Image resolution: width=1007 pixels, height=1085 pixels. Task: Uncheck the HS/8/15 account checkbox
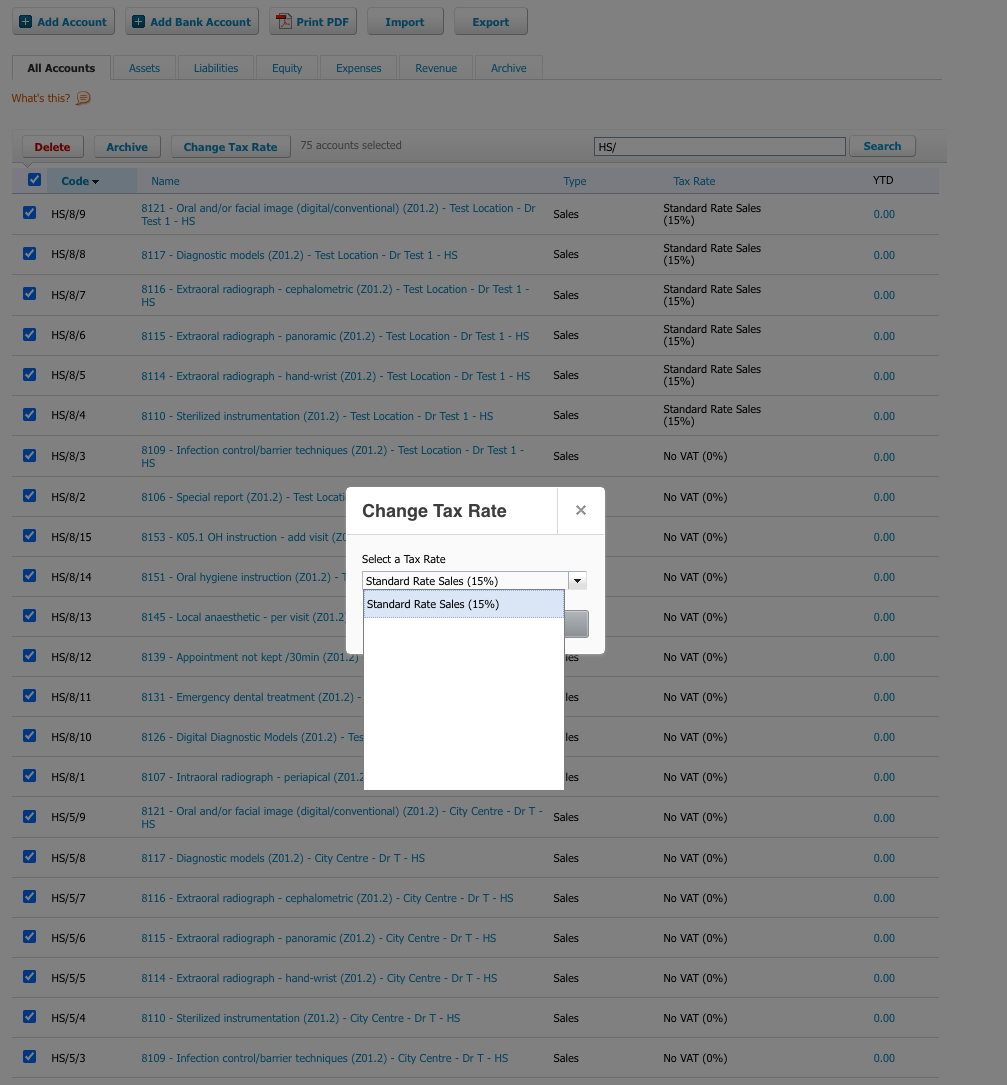30,536
